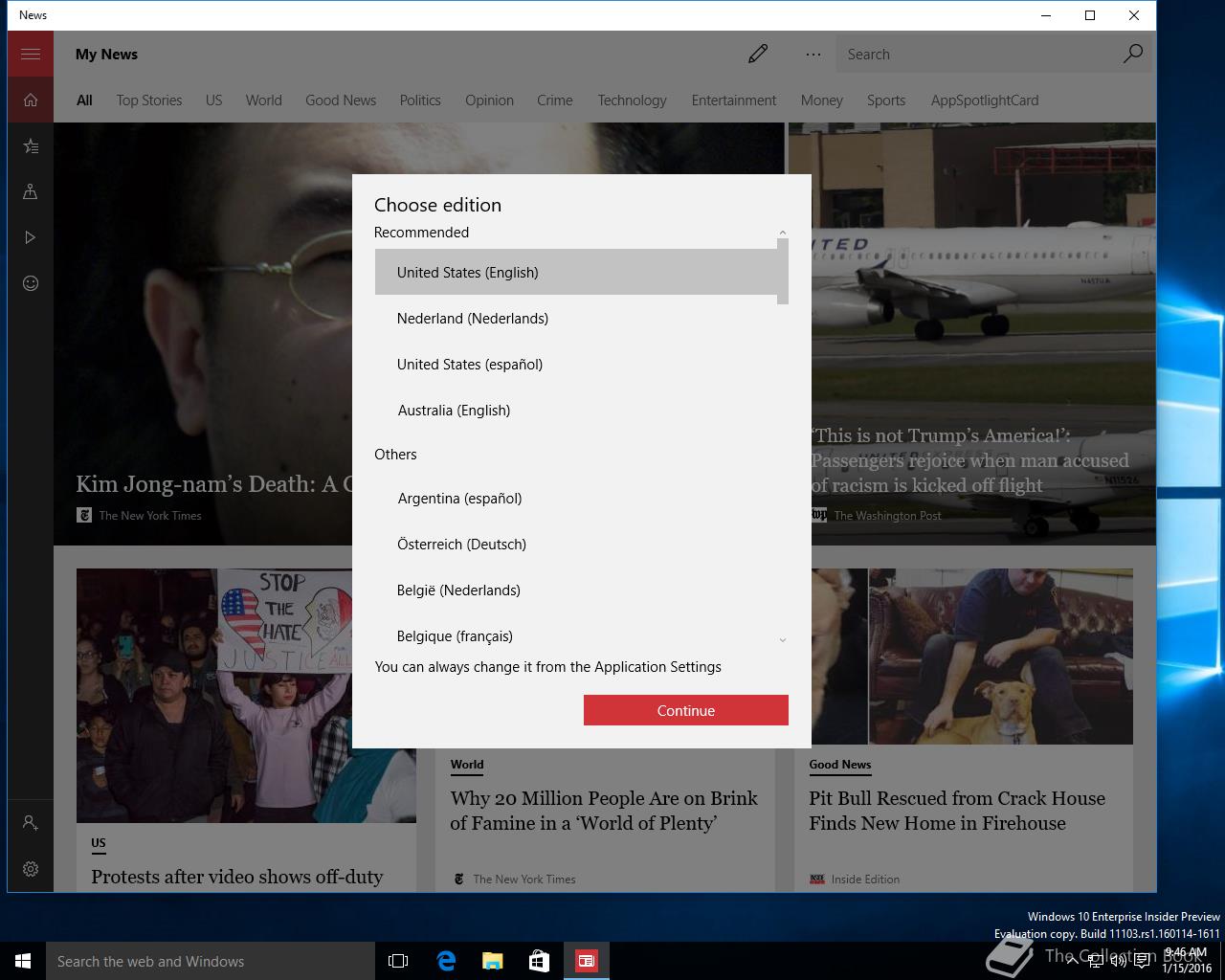Click the pit bull firehouse photo
The image size is (1225, 980).
(972, 657)
